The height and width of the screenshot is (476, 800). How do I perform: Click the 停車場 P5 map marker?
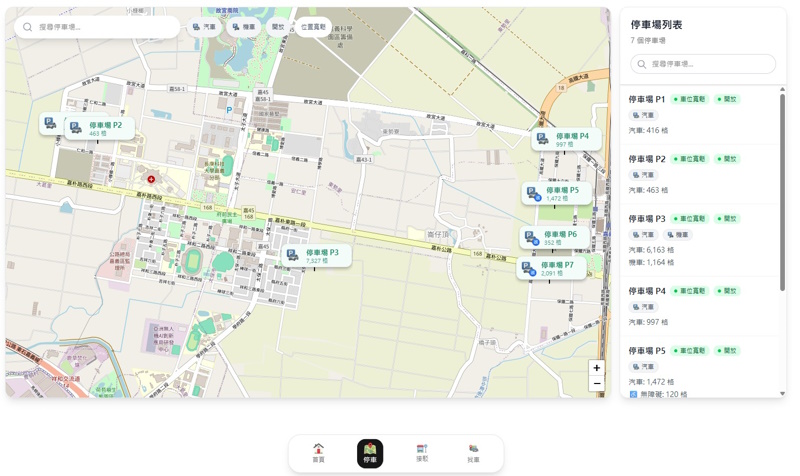(x=554, y=193)
